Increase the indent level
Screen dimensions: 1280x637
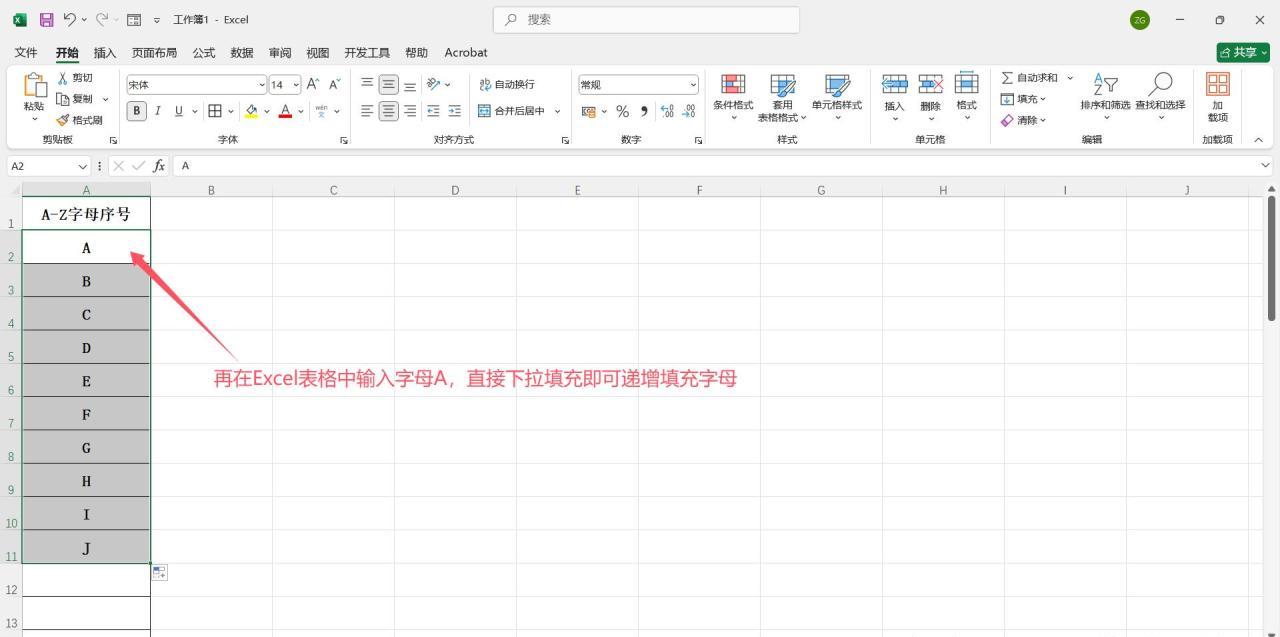455,111
